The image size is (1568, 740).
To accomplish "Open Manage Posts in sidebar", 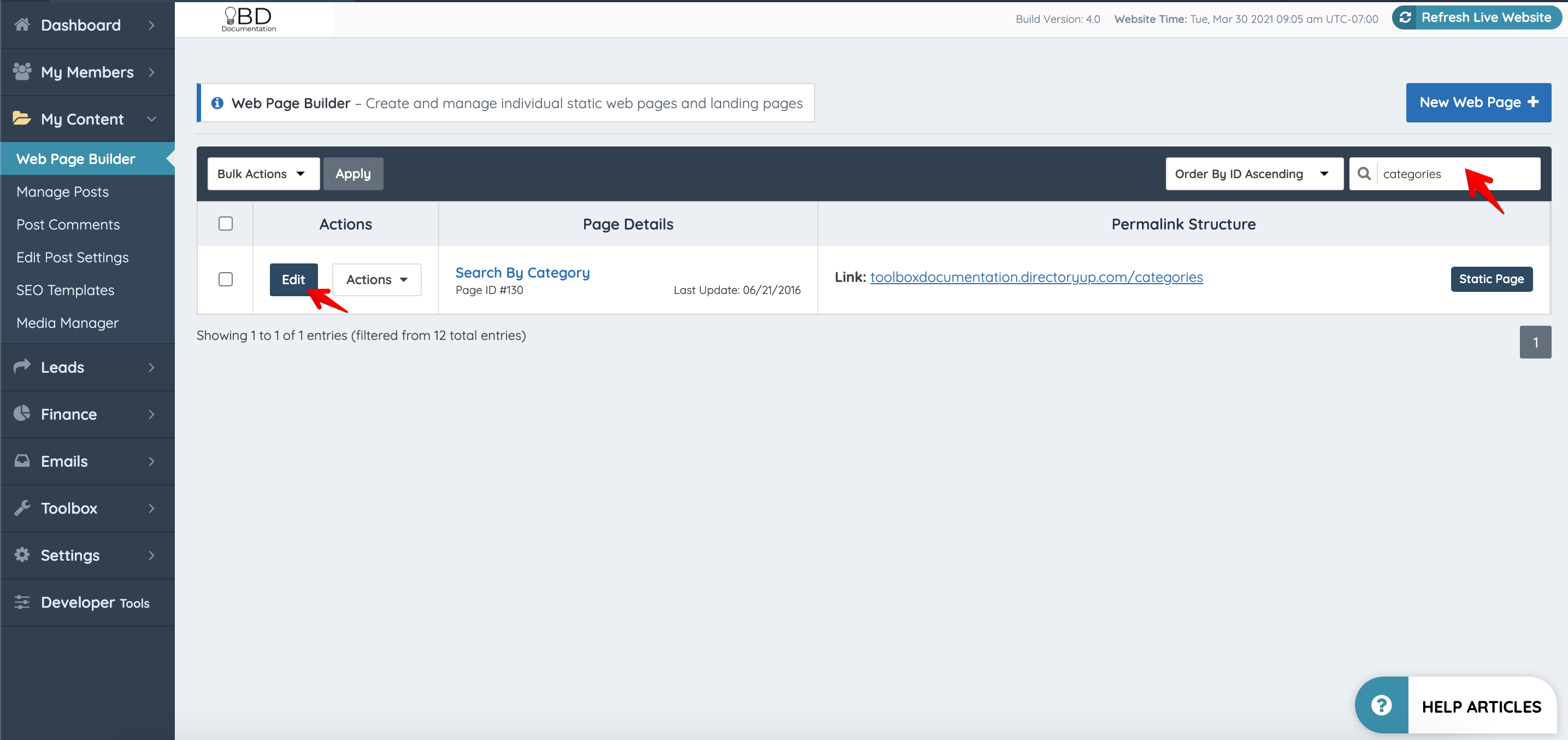I will click(x=62, y=191).
